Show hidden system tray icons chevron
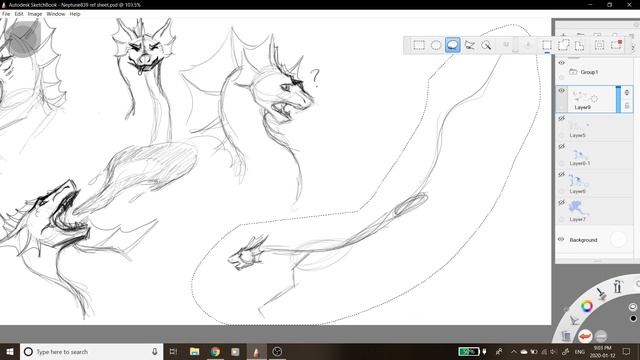Viewport: 640px width, 360px height. [513, 351]
